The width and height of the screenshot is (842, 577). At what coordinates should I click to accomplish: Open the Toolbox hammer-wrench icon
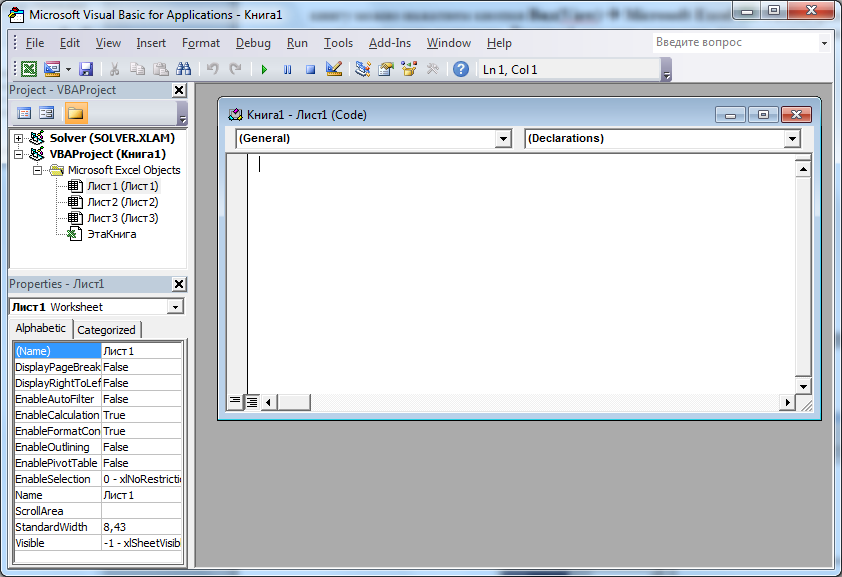tap(432, 69)
